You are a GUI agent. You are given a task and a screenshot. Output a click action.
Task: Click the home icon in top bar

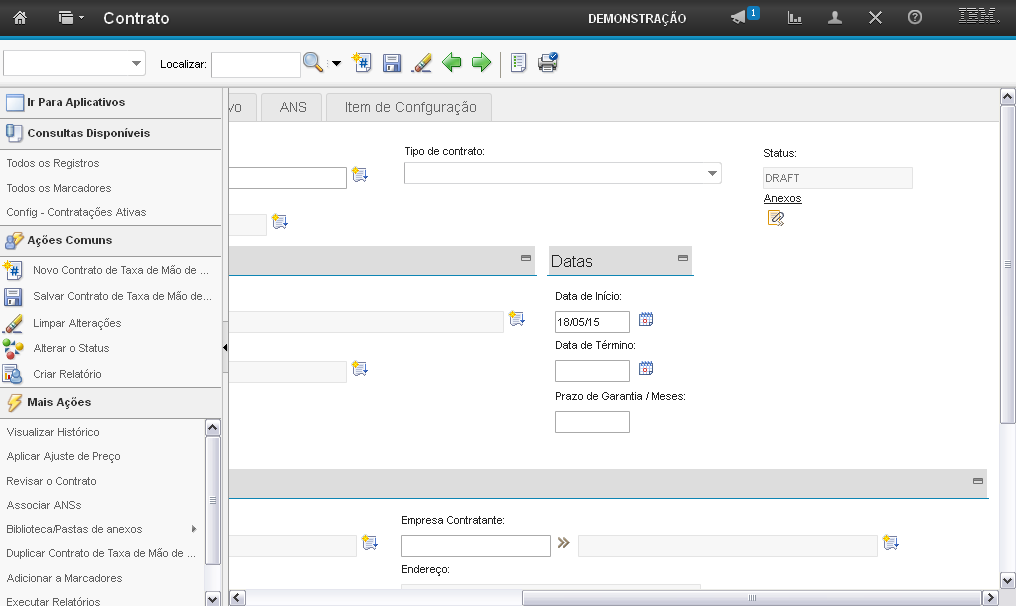[20, 18]
